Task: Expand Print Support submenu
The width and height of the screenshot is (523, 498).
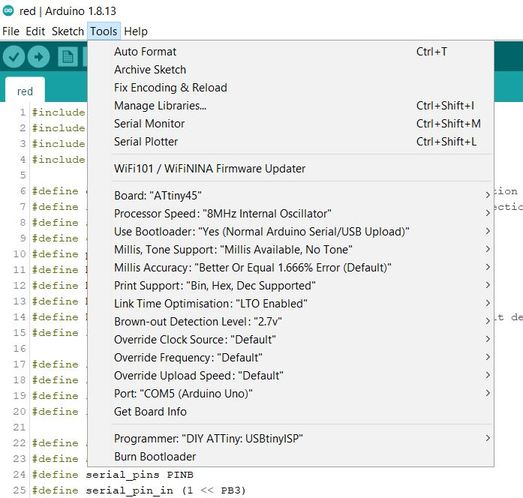Action: (291, 286)
